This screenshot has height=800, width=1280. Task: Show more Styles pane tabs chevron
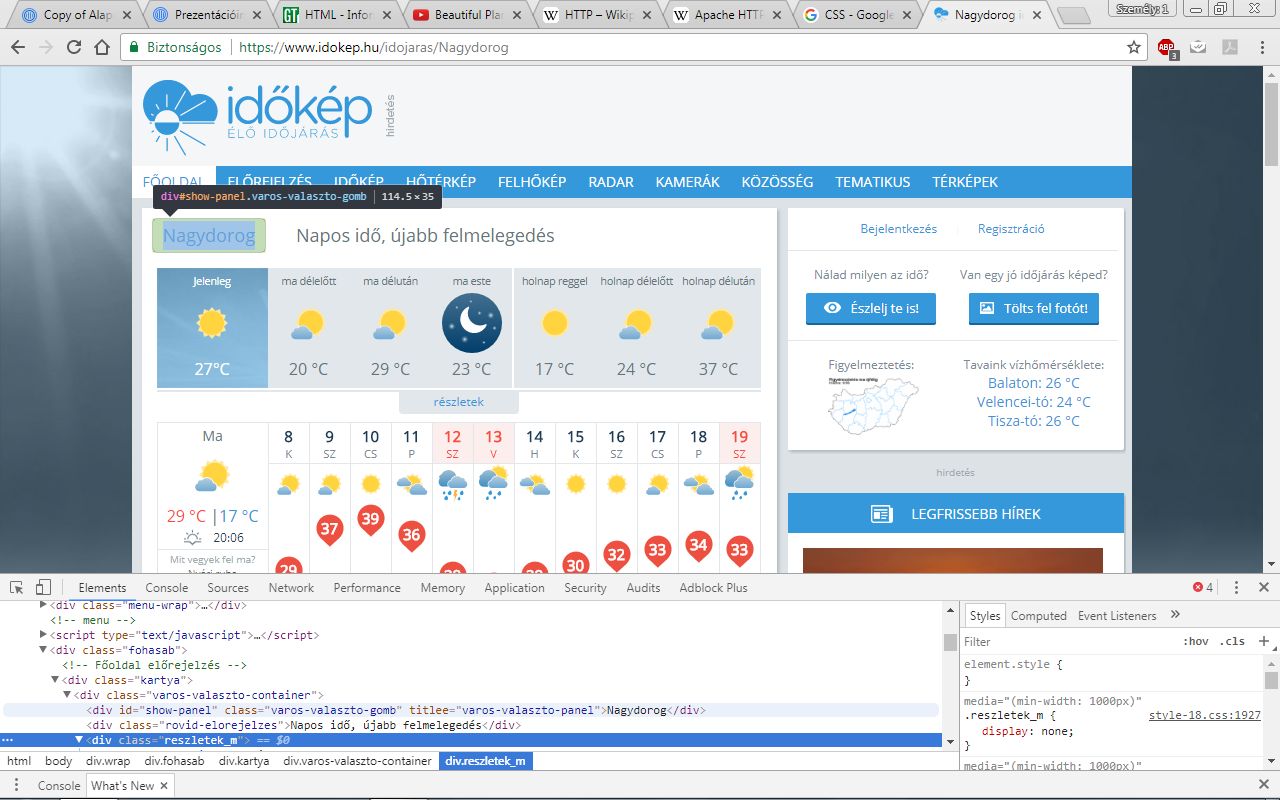(x=1175, y=615)
